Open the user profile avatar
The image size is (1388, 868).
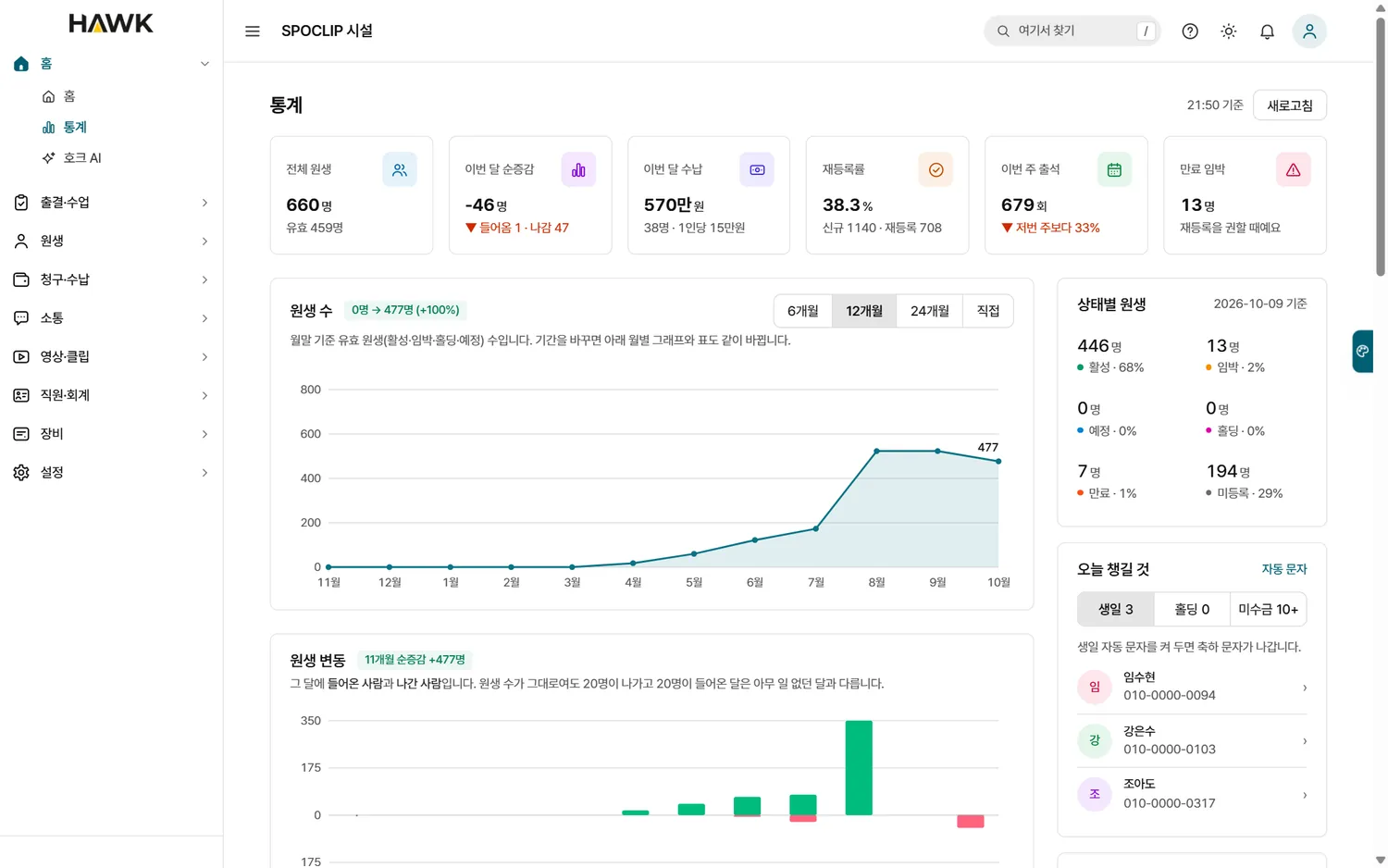pyautogui.click(x=1309, y=31)
